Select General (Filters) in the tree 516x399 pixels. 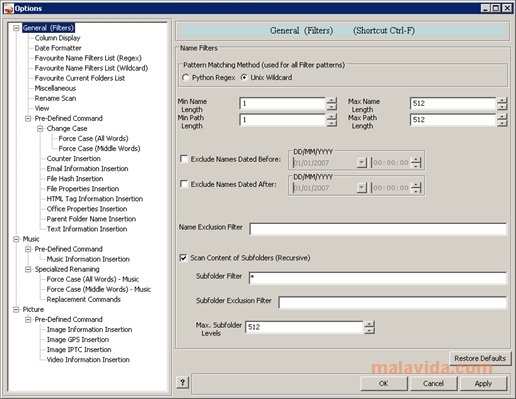pos(48,28)
